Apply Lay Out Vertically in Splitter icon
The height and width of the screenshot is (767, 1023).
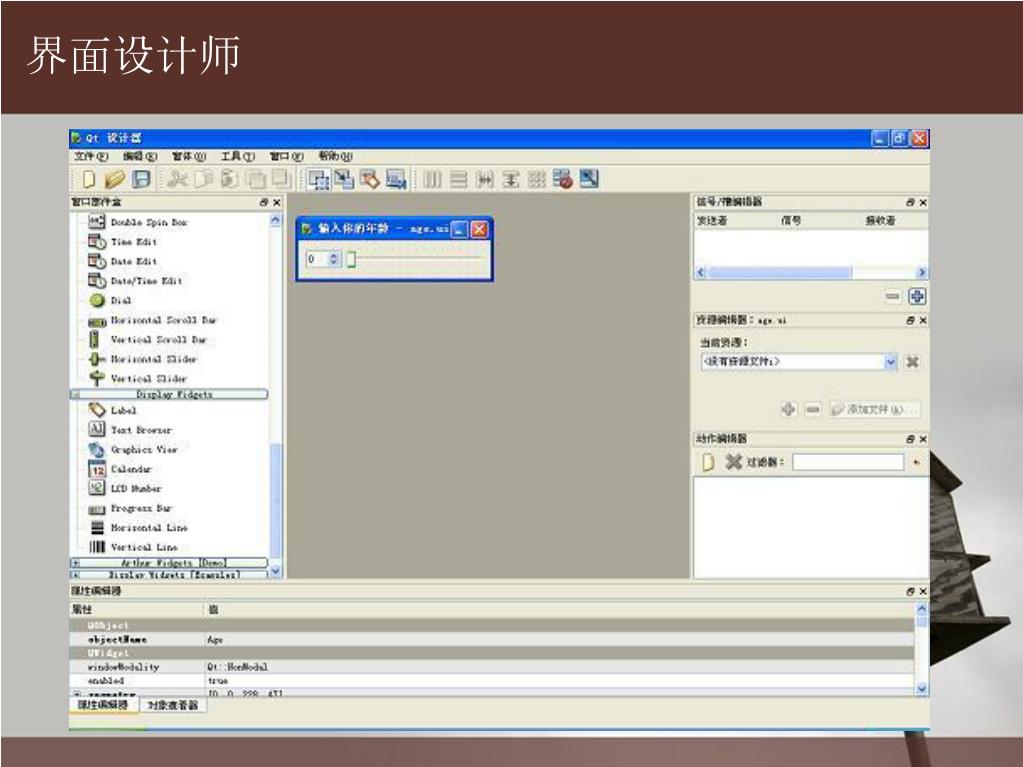click(x=510, y=179)
